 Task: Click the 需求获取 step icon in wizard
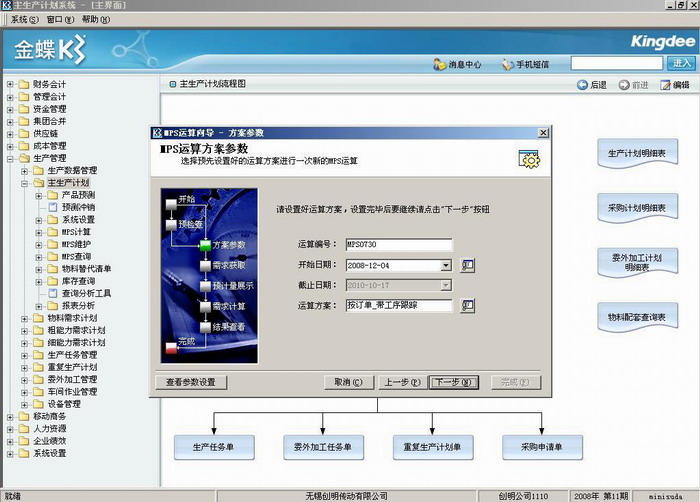205,266
